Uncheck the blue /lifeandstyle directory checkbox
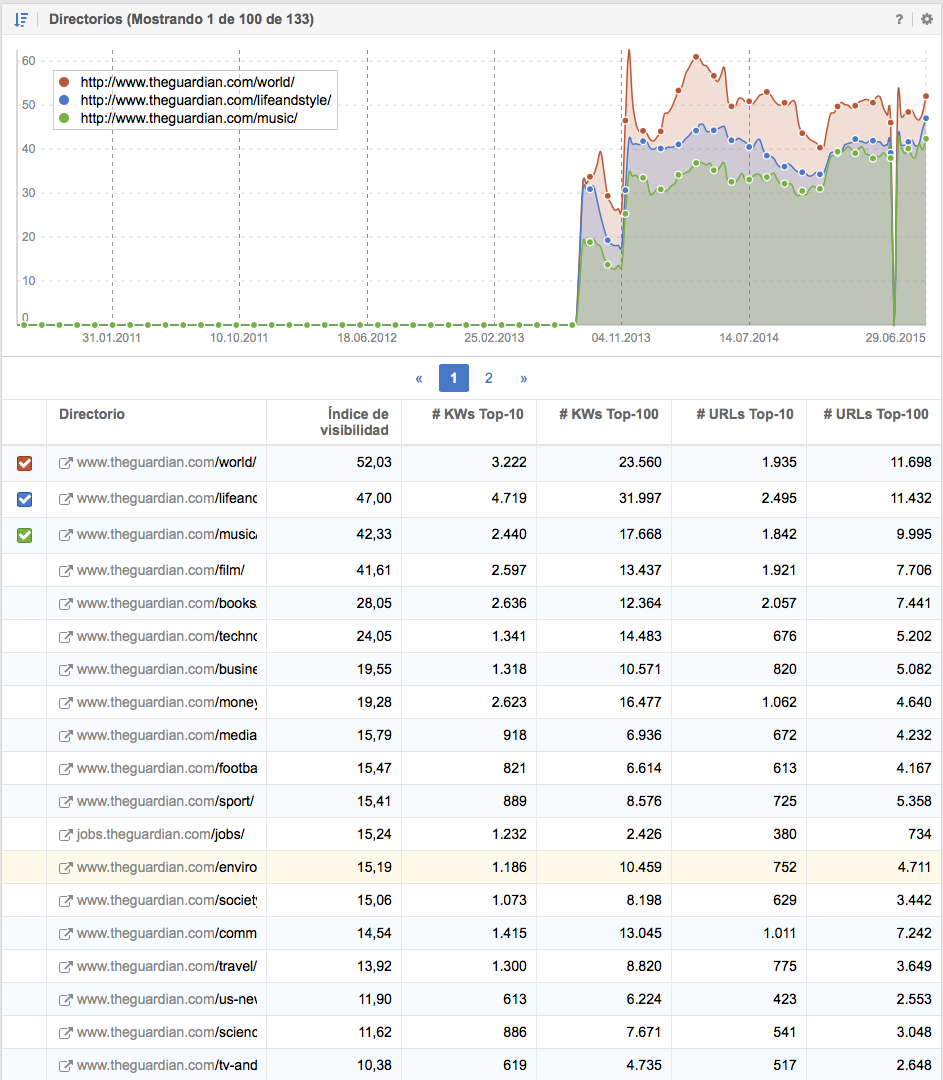 pyautogui.click(x=25, y=499)
